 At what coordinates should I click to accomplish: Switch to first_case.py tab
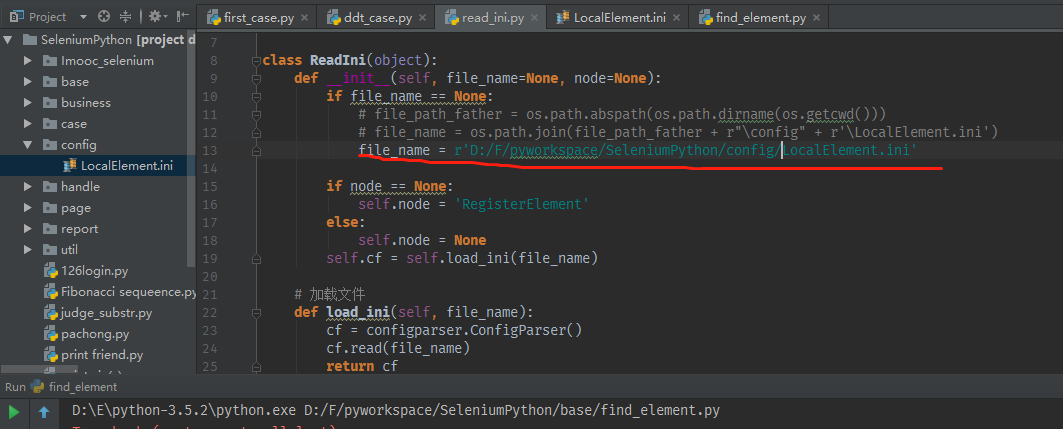(x=260, y=18)
